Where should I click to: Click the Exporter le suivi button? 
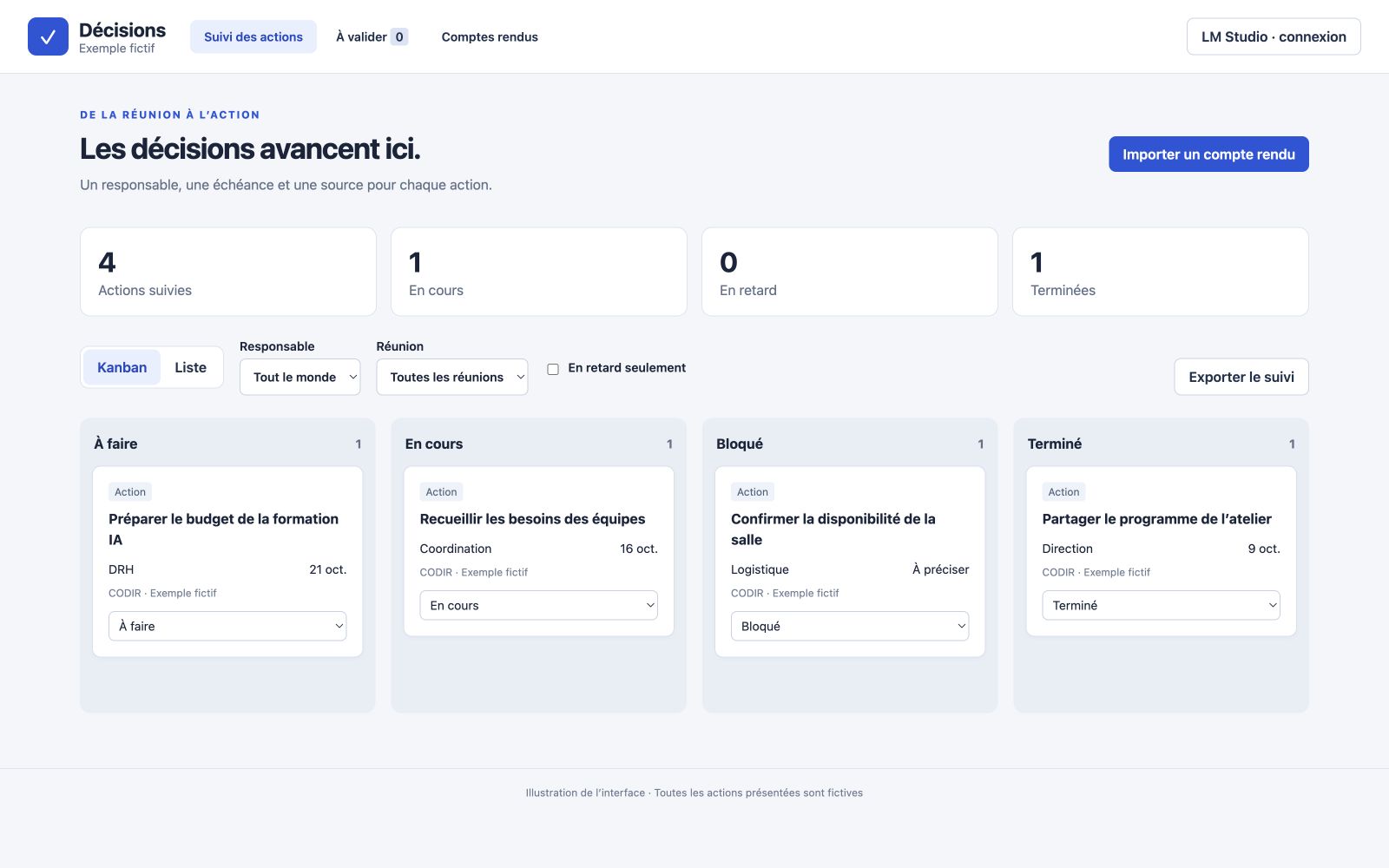(x=1241, y=377)
